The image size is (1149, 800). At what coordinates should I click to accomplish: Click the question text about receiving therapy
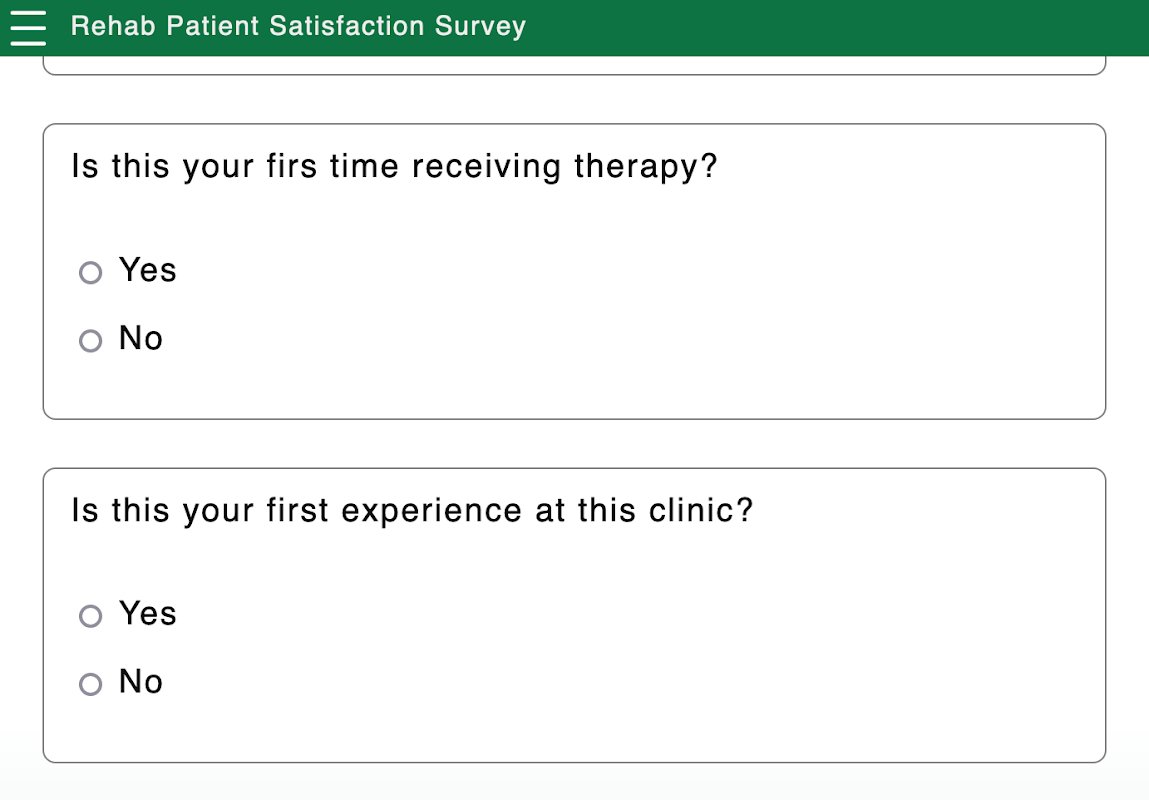(395, 167)
